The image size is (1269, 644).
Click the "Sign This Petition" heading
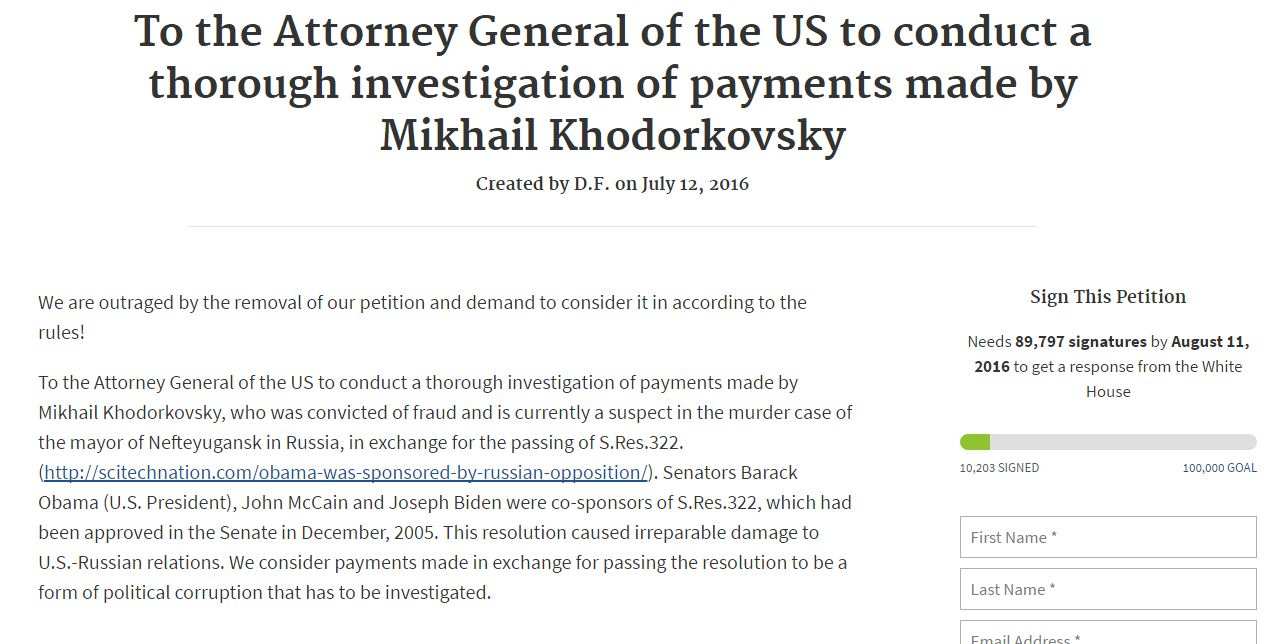point(1107,297)
